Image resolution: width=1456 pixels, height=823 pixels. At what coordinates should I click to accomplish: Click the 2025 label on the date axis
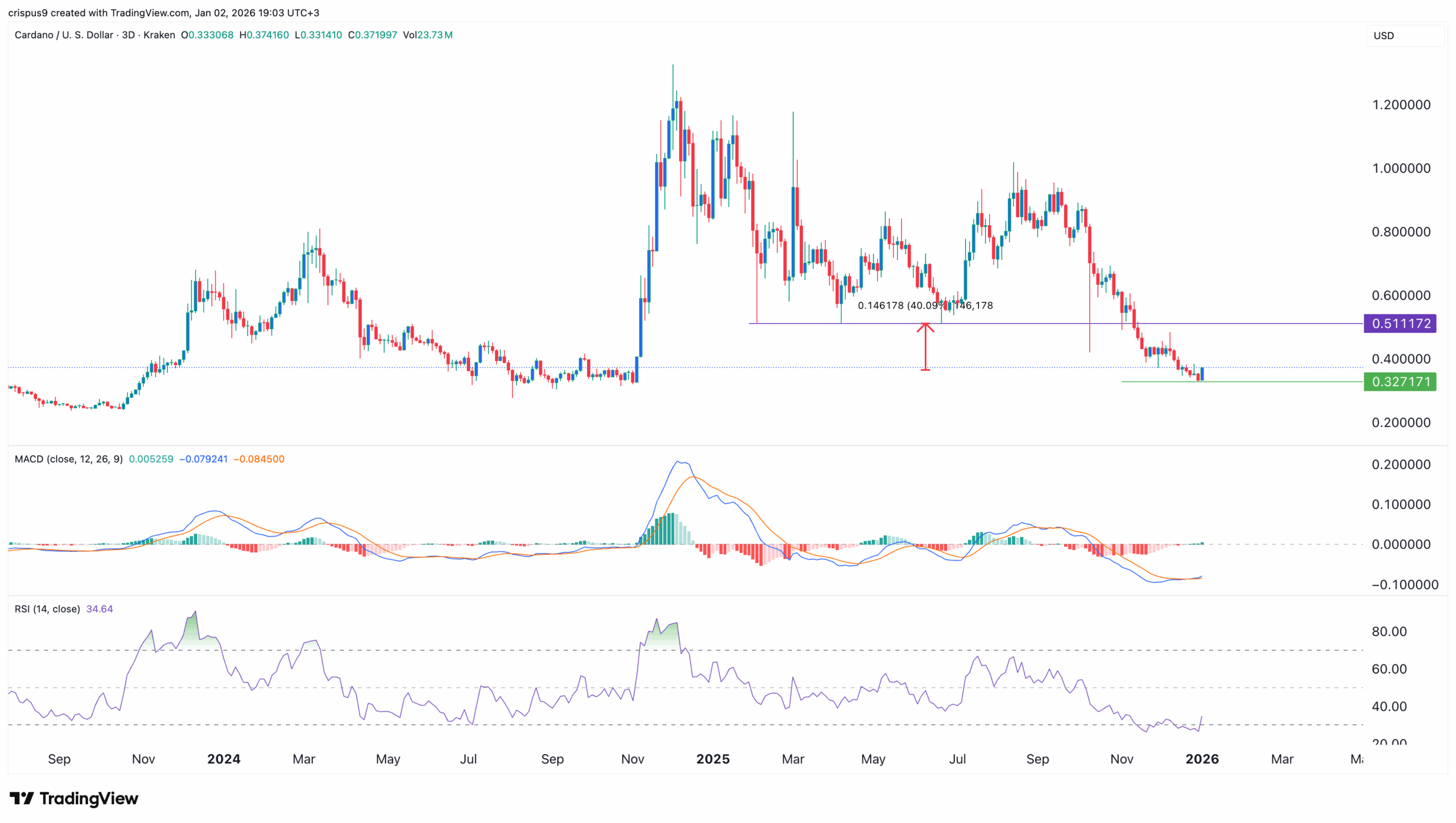pos(713,759)
